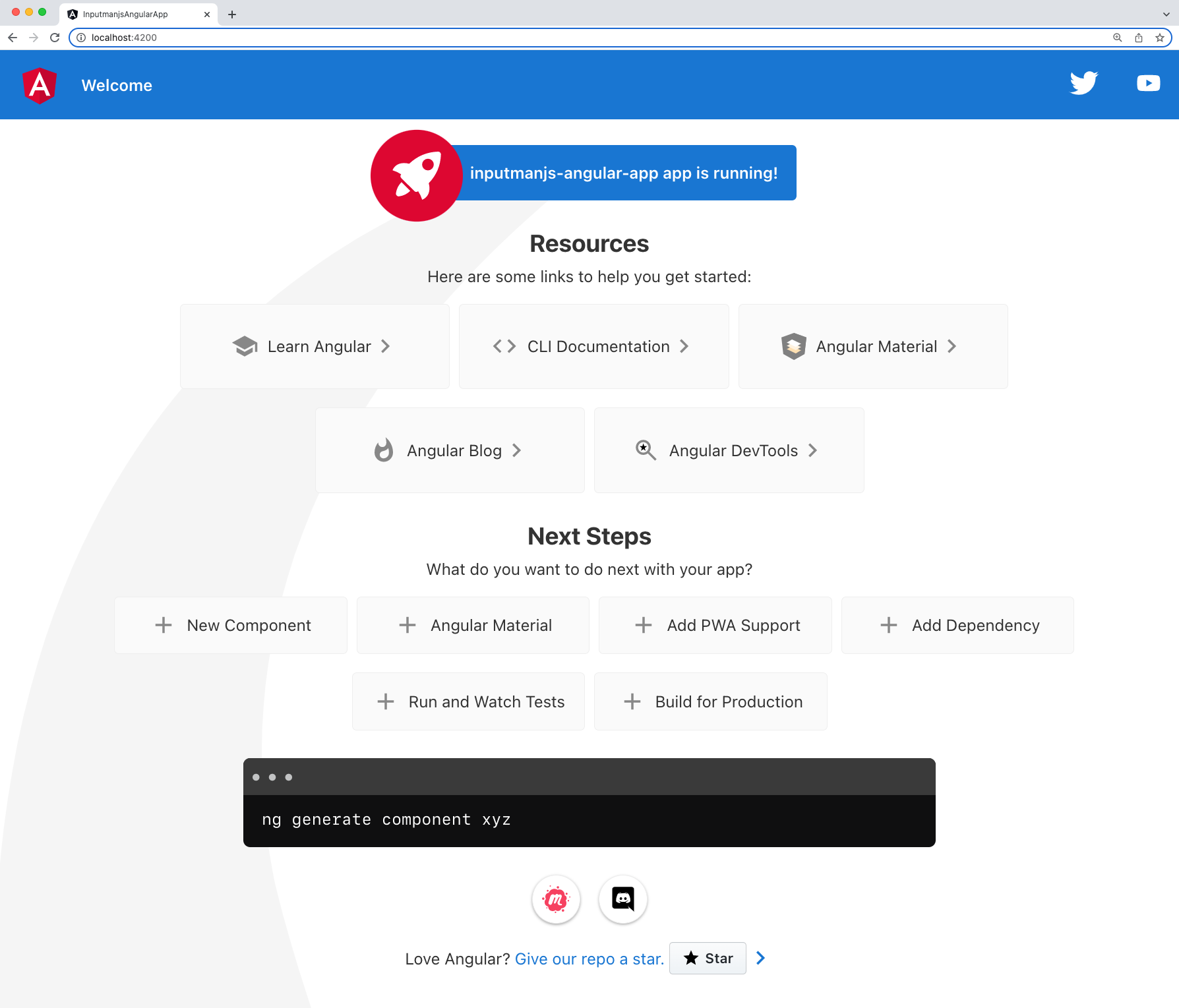Click plus icon beside Run and Watch Tests
Image resolution: width=1179 pixels, height=1008 pixels.
[386, 701]
